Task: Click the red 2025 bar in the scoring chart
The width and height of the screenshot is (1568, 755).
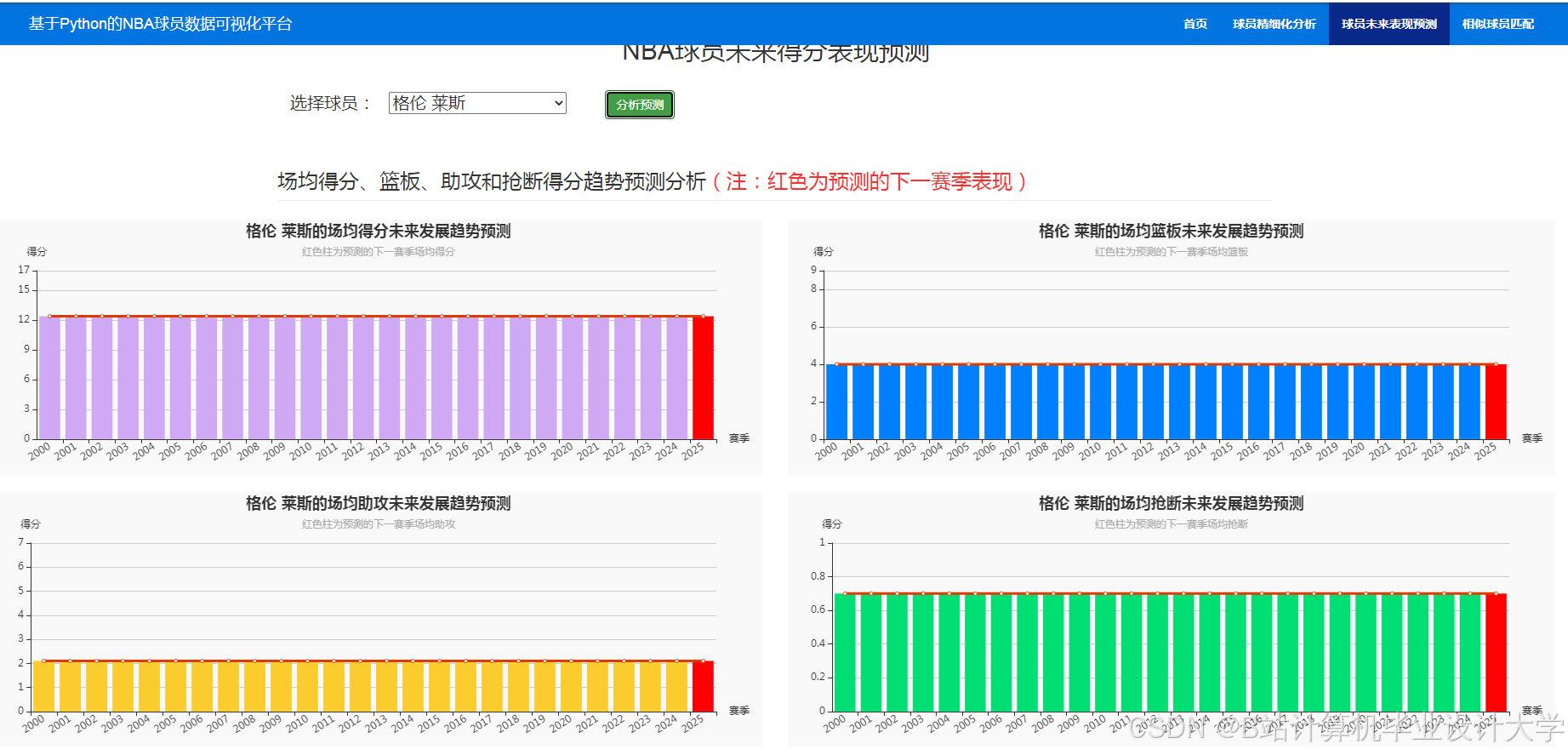Action: (703, 378)
